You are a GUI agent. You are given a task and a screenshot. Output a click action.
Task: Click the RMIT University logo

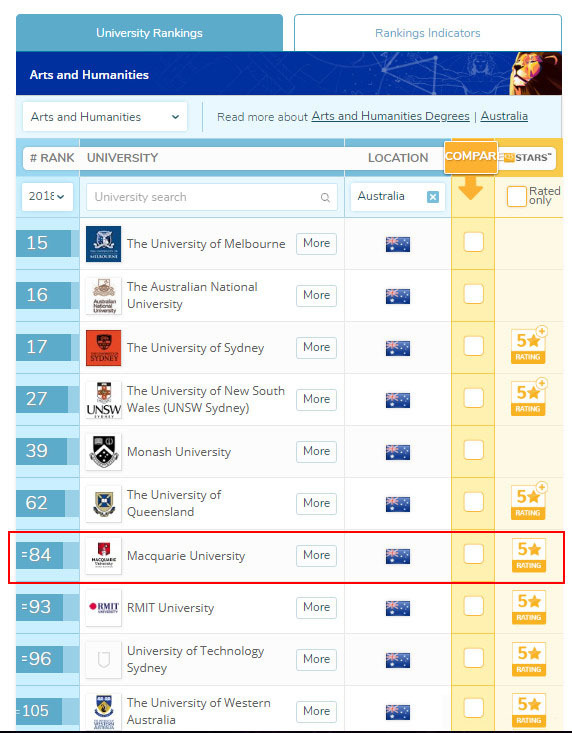pos(103,608)
